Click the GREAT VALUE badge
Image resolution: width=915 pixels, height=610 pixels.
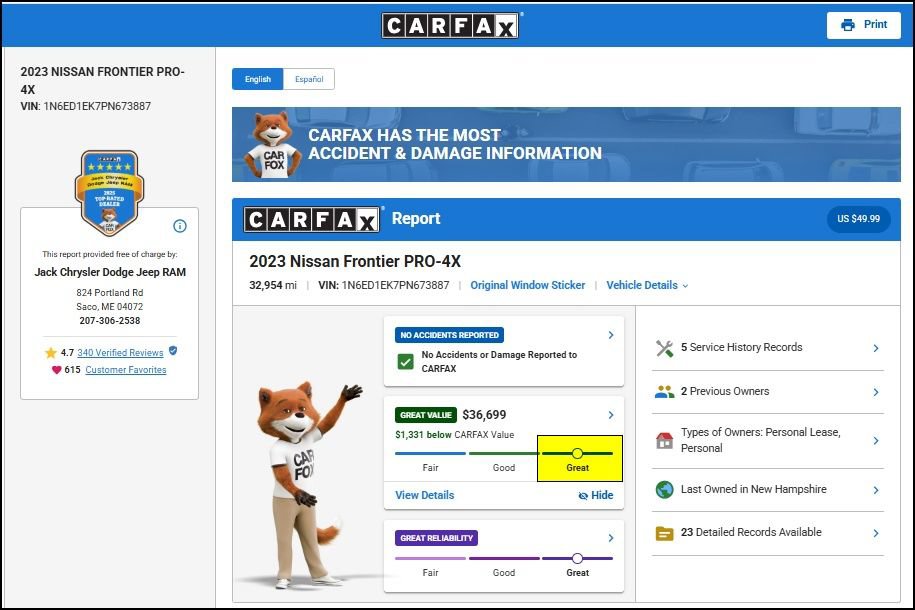pos(426,415)
